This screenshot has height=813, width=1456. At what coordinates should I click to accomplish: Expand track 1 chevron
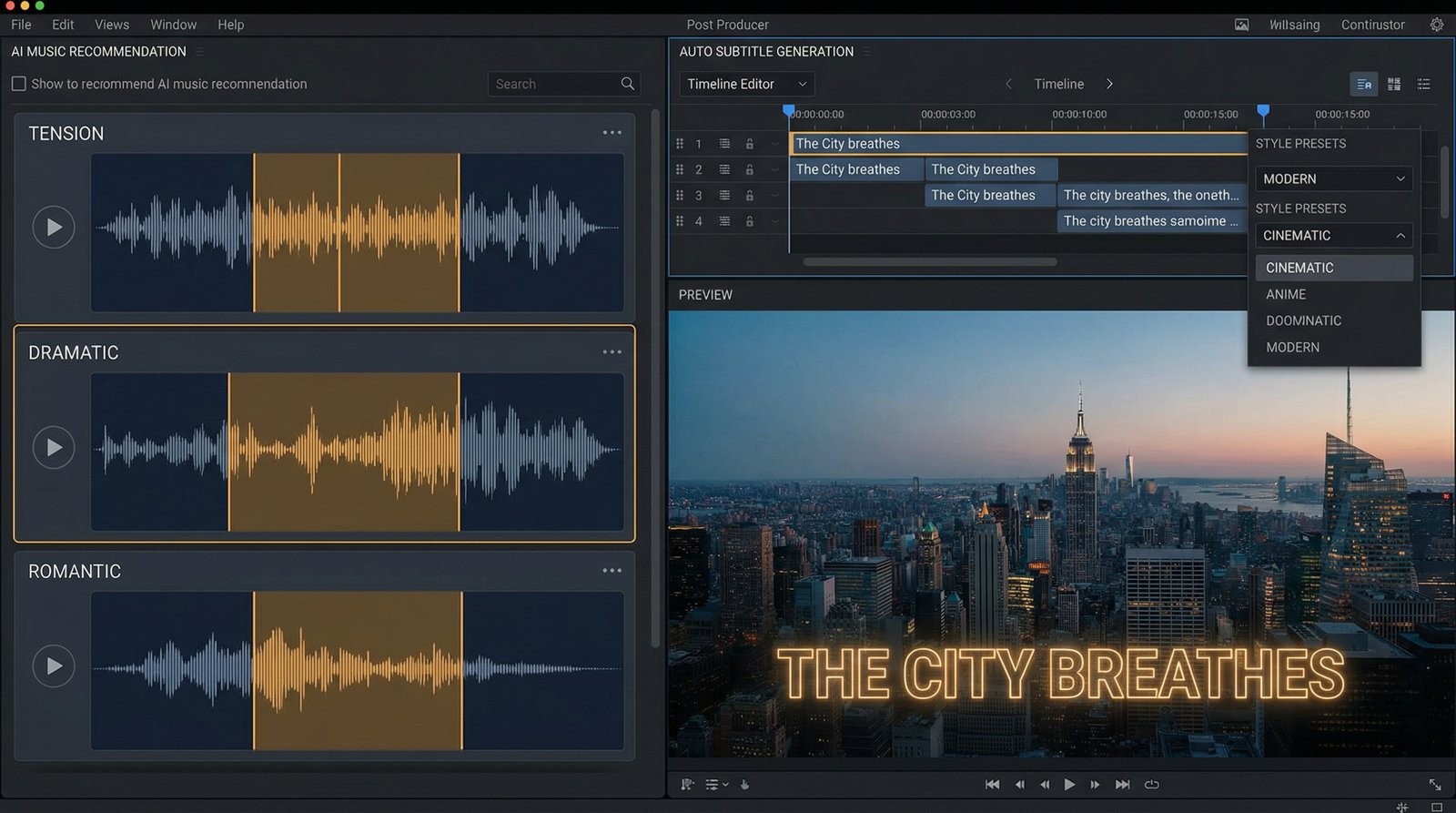pos(775,144)
